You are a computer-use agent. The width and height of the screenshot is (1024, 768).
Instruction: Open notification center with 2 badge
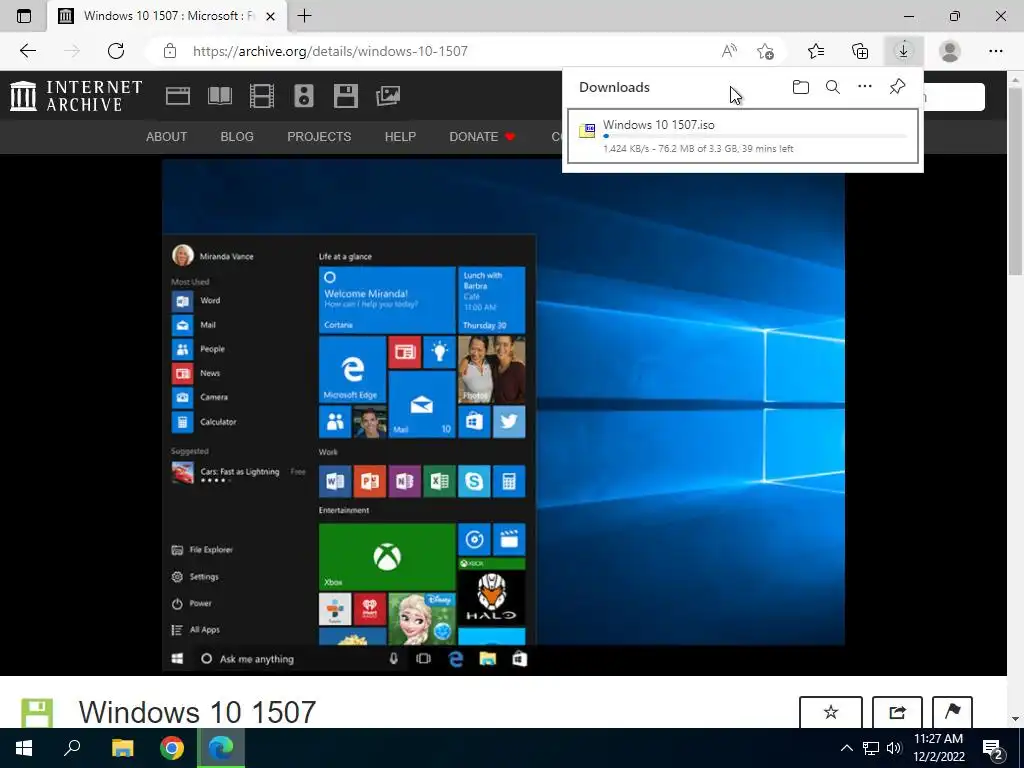(993, 749)
